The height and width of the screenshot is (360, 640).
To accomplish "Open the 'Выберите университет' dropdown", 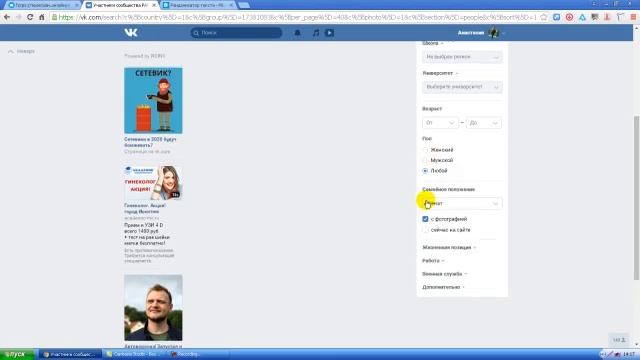I will [x=462, y=87].
